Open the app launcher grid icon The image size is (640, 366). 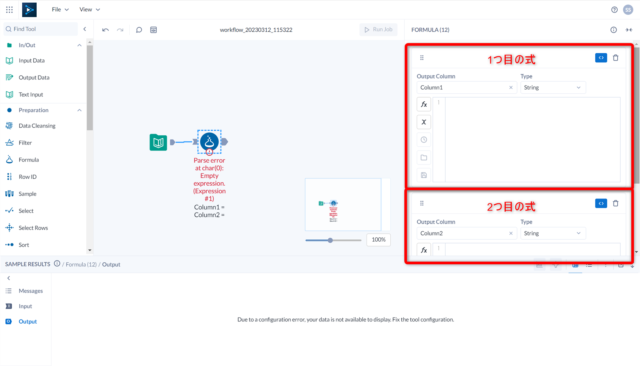tap(9, 9)
